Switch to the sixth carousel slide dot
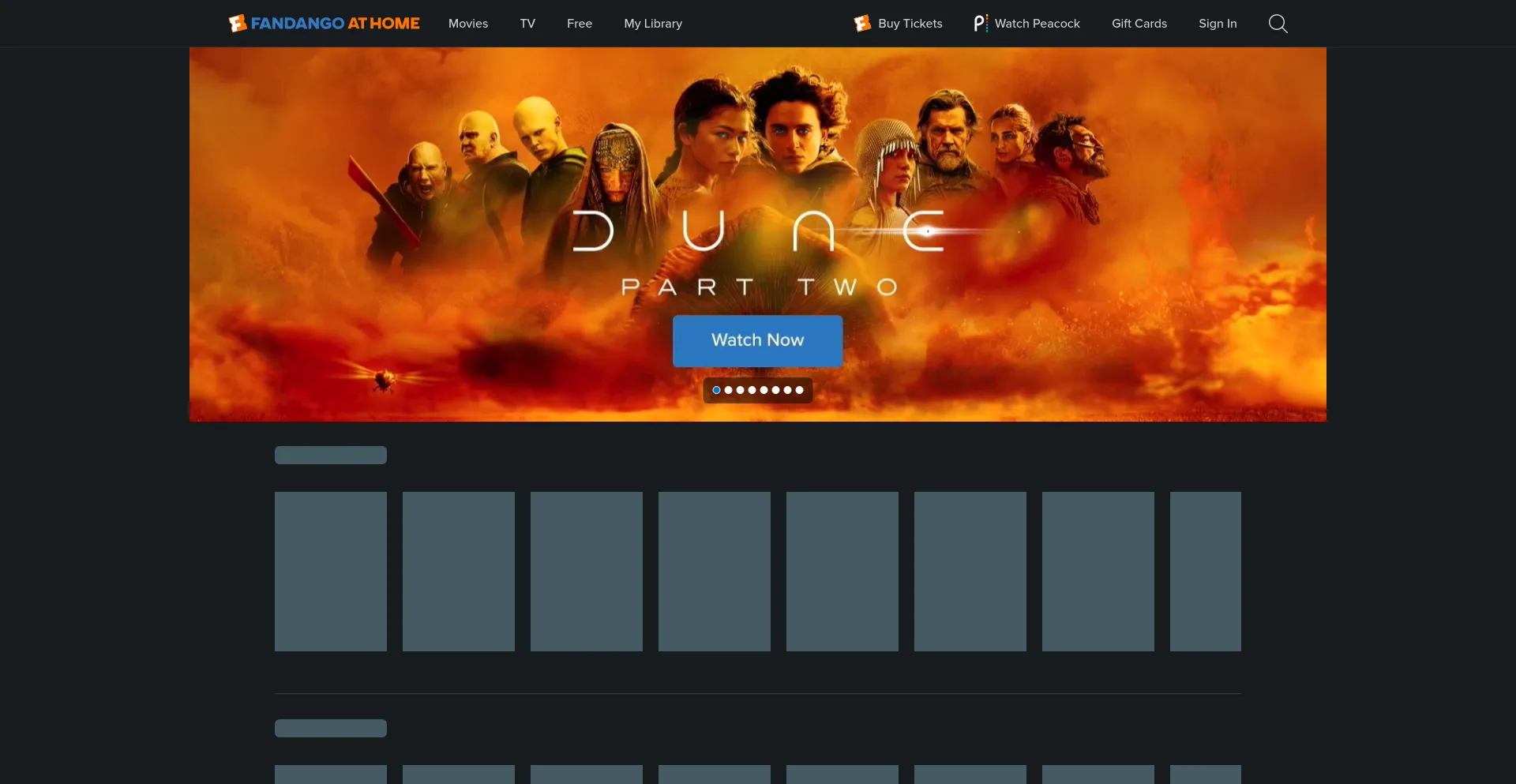 tap(775, 390)
